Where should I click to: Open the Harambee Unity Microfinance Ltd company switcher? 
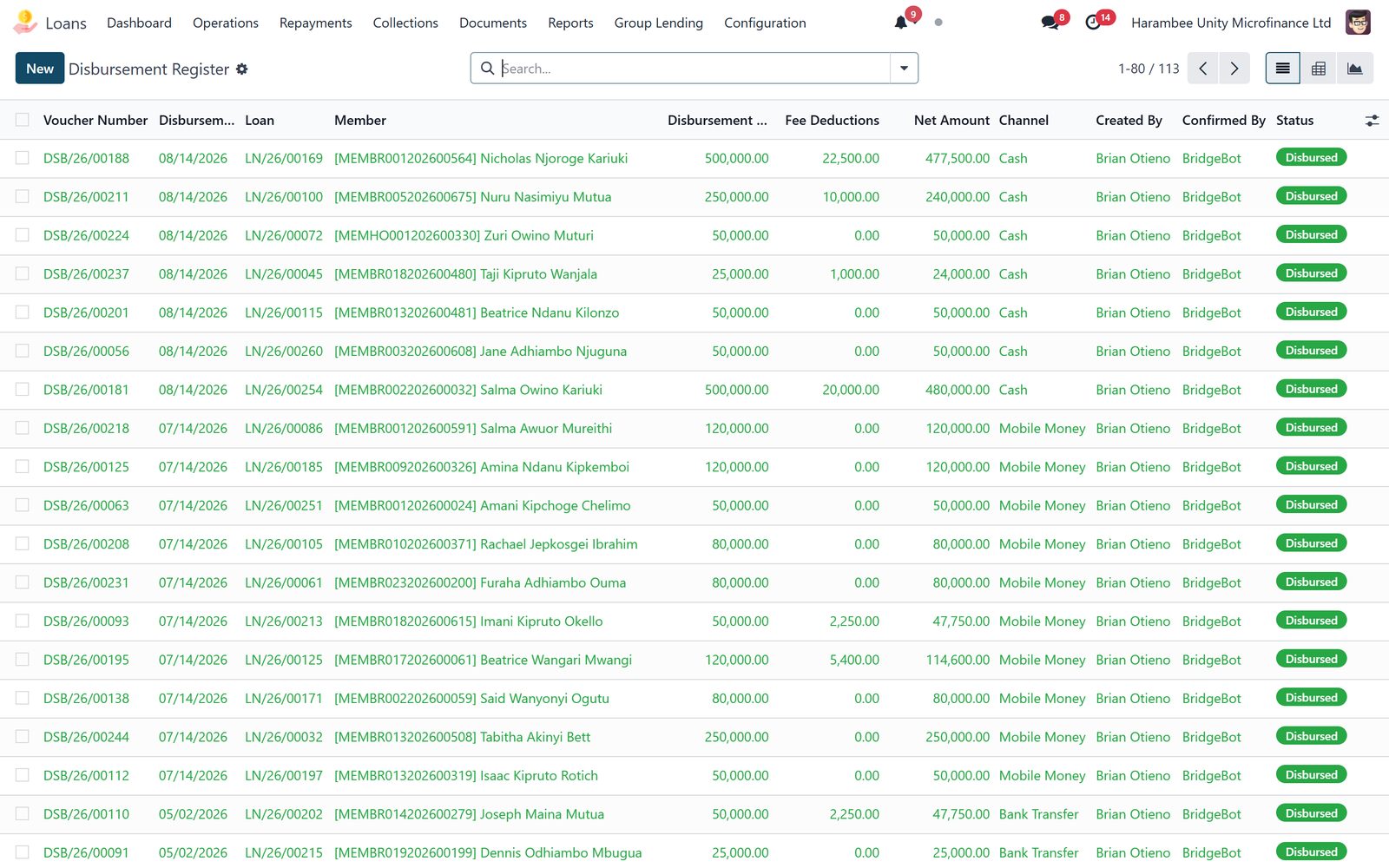click(x=1231, y=23)
